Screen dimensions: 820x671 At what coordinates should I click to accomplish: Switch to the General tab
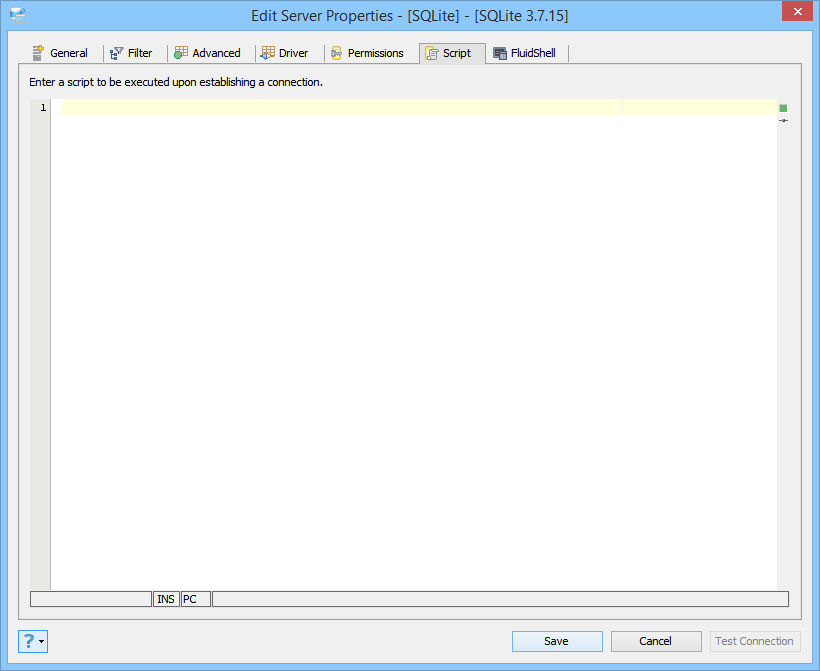60,53
